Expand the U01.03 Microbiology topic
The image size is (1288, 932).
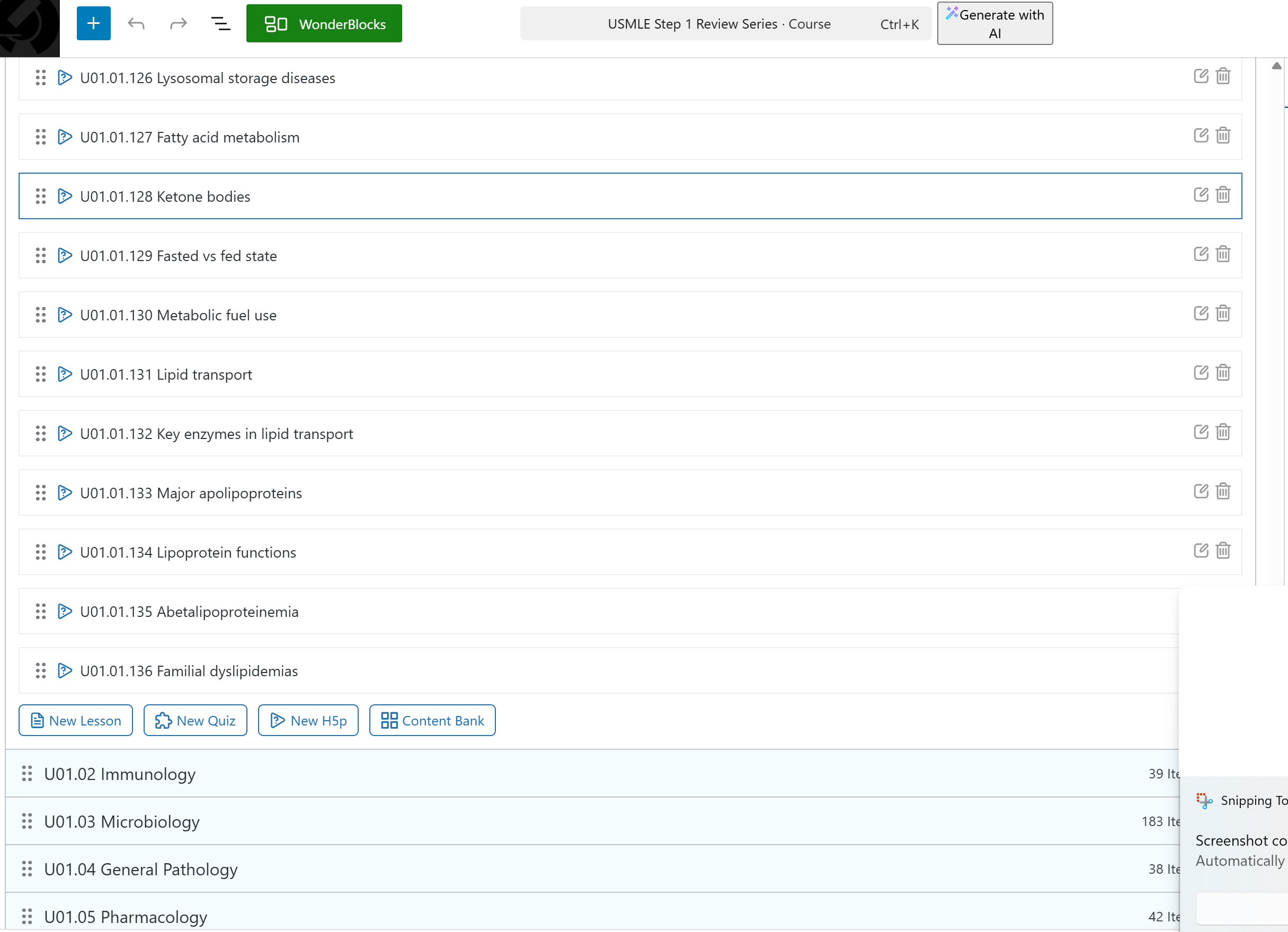(x=121, y=821)
